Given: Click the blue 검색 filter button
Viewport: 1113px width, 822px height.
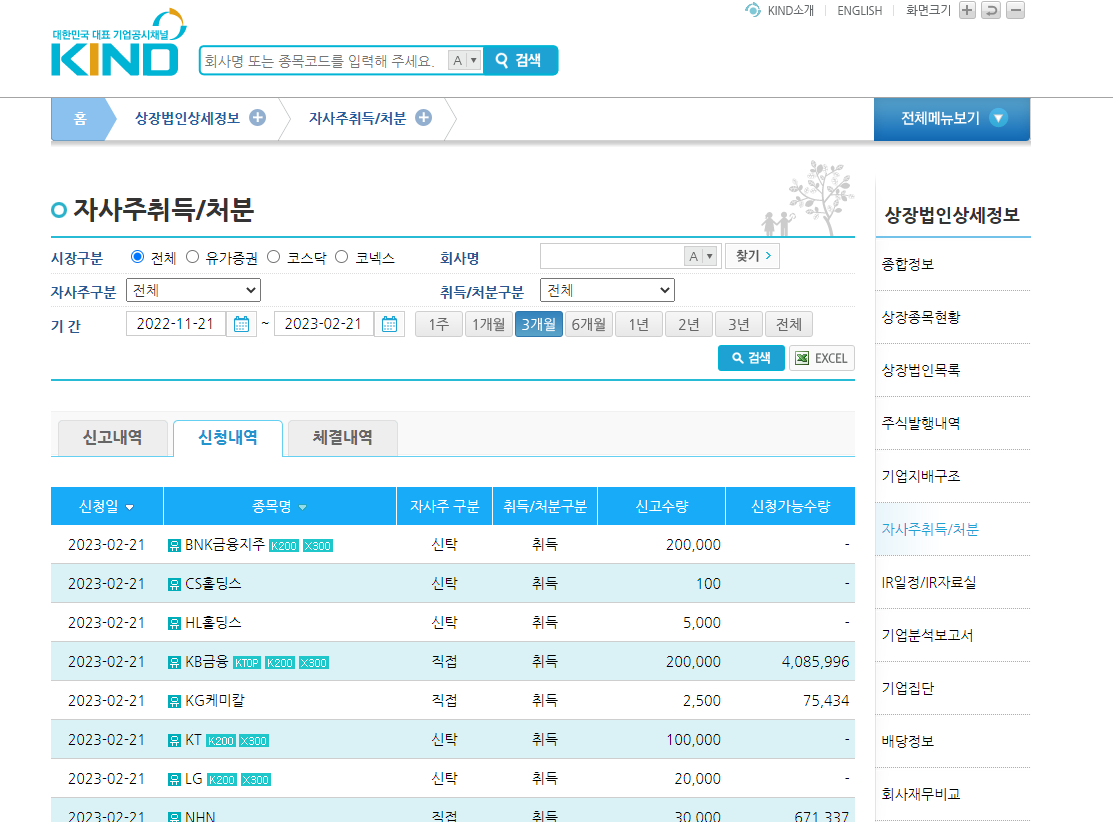Looking at the screenshot, I should (x=751, y=358).
